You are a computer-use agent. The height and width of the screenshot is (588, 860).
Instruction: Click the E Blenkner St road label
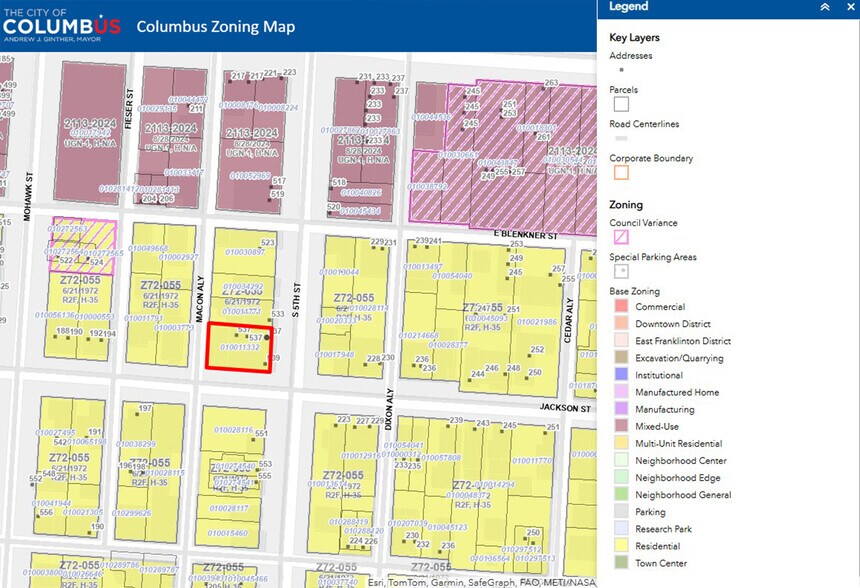click(524, 234)
